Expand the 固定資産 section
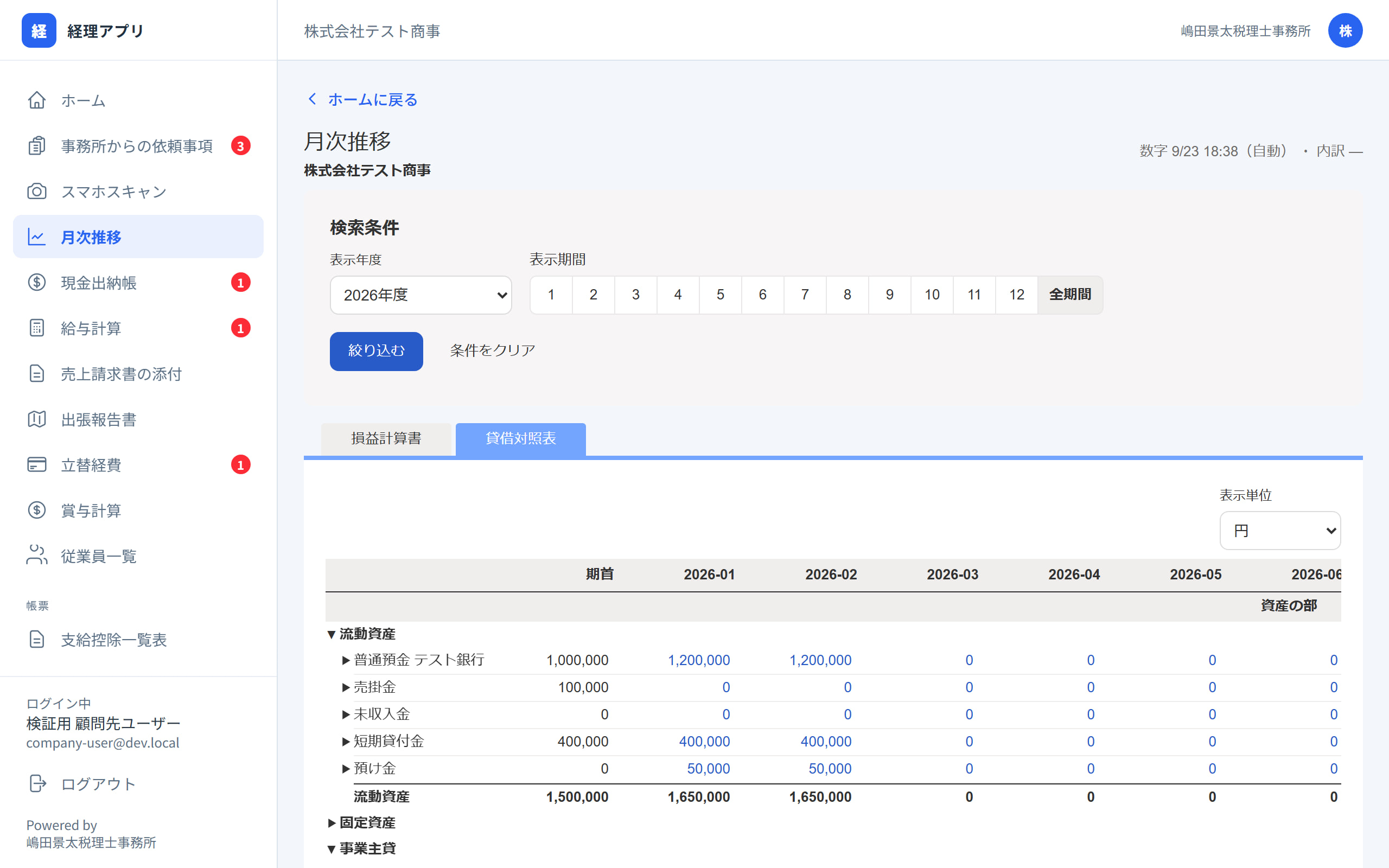The height and width of the screenshot is (868, 1389). tap(331, 823)
